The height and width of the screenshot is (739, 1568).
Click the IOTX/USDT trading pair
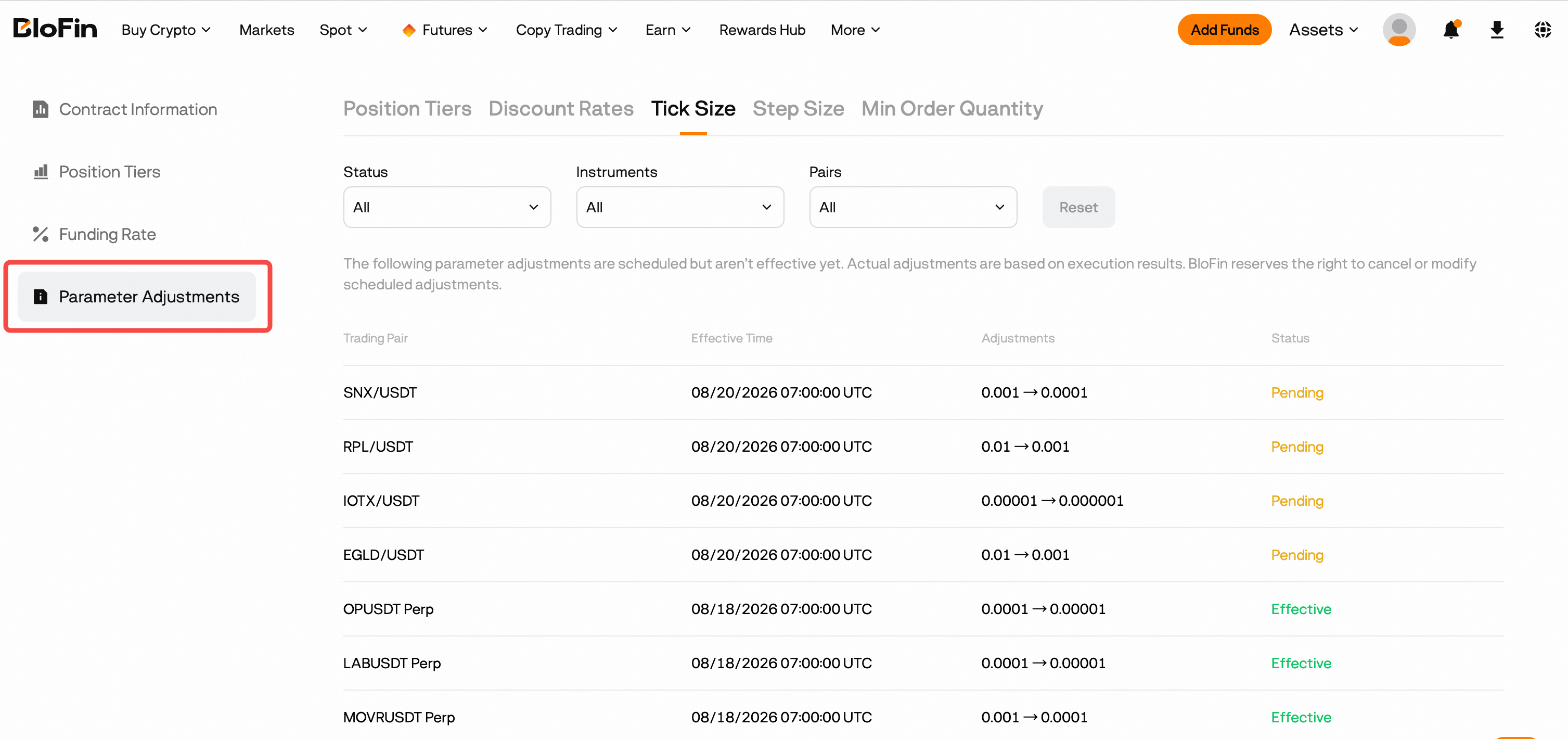(381, 501)
